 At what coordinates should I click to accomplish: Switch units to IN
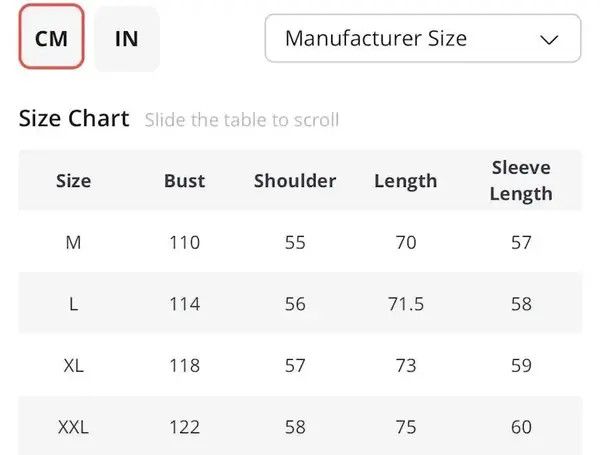click(127, 39)
